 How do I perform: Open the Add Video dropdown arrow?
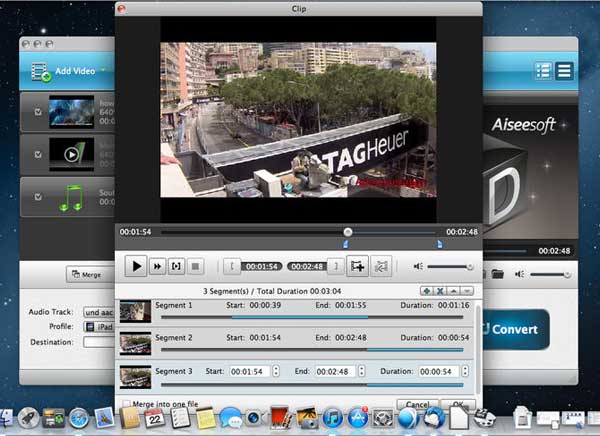click(103, 70)
